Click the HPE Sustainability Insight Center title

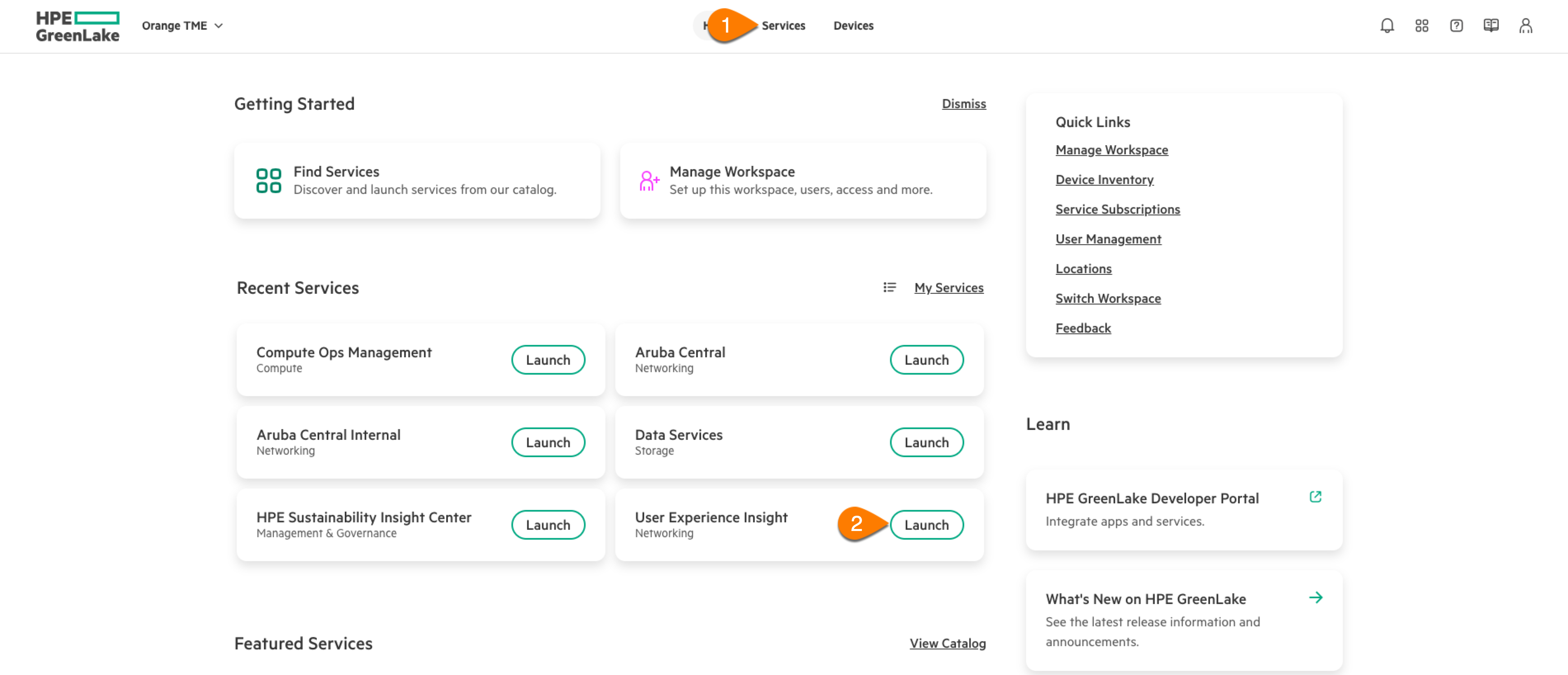coord(363,517)
